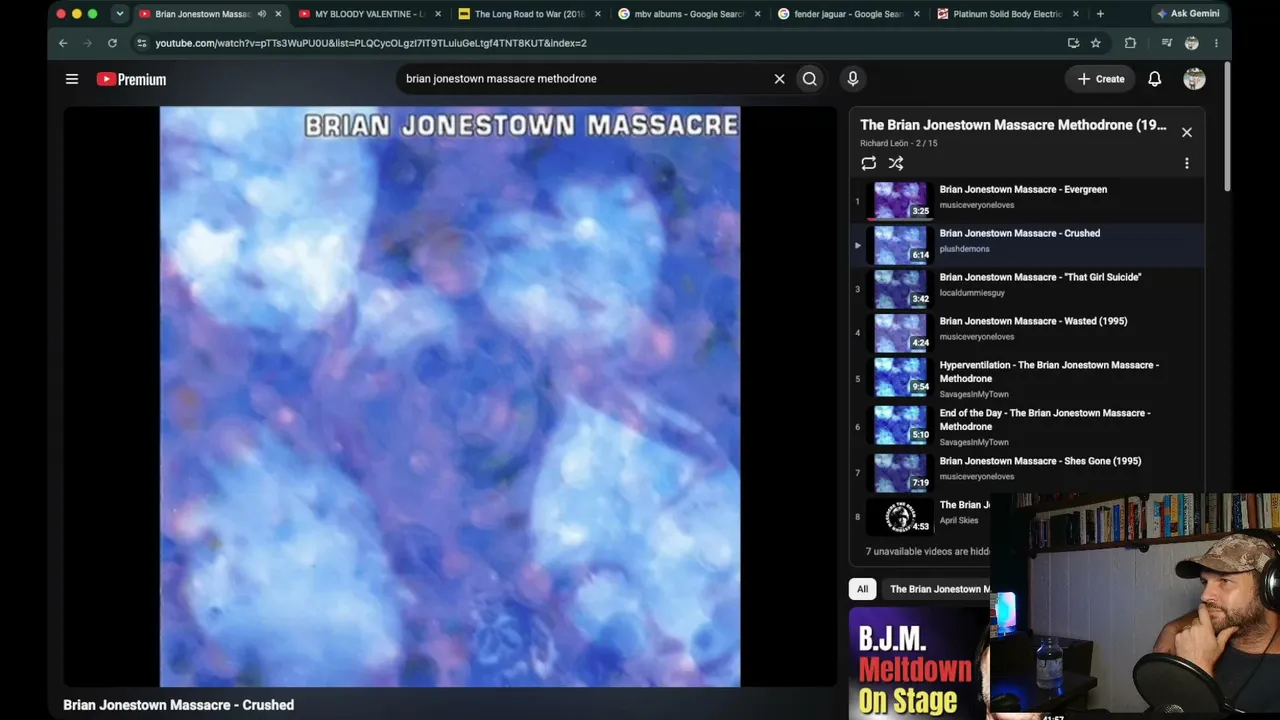This screenshot has height=720, width=1280.
Task: Open Chrome's three-dot menu
Action: (1216, 43)
